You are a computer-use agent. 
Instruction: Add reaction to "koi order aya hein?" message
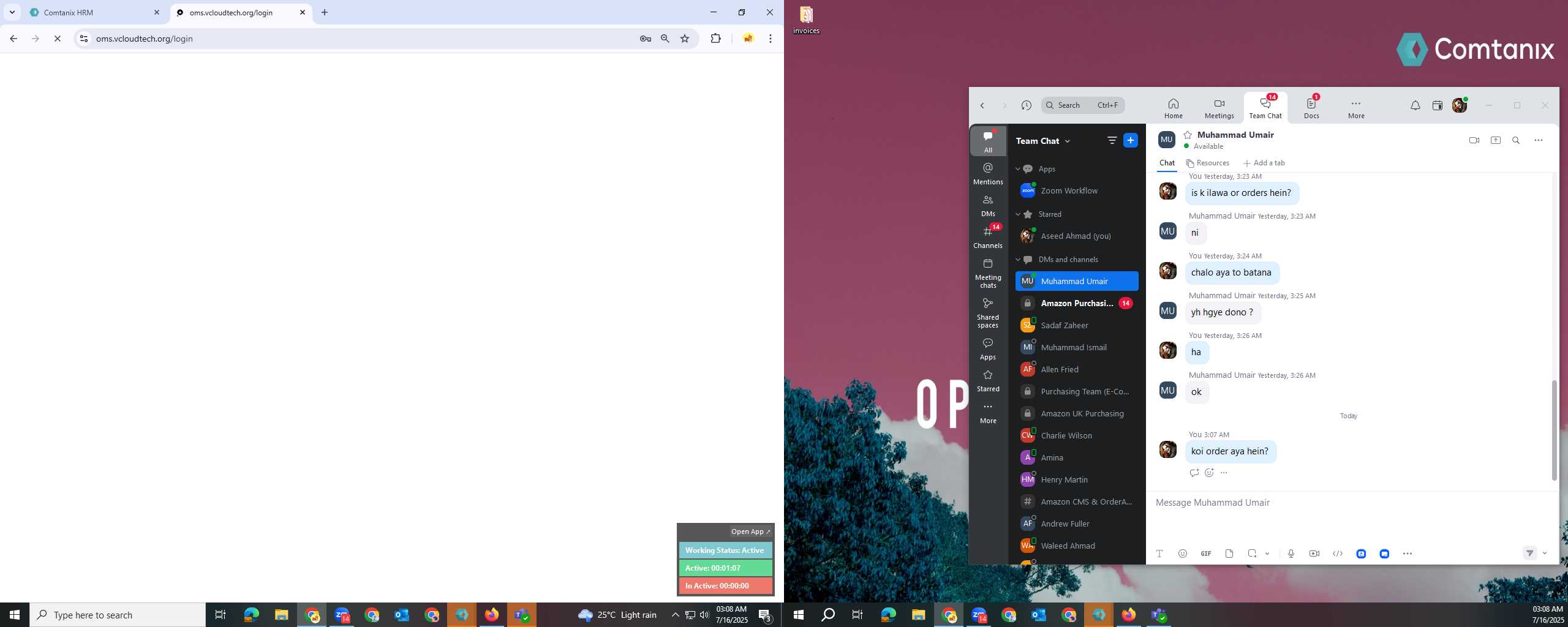coord(1209,473)
